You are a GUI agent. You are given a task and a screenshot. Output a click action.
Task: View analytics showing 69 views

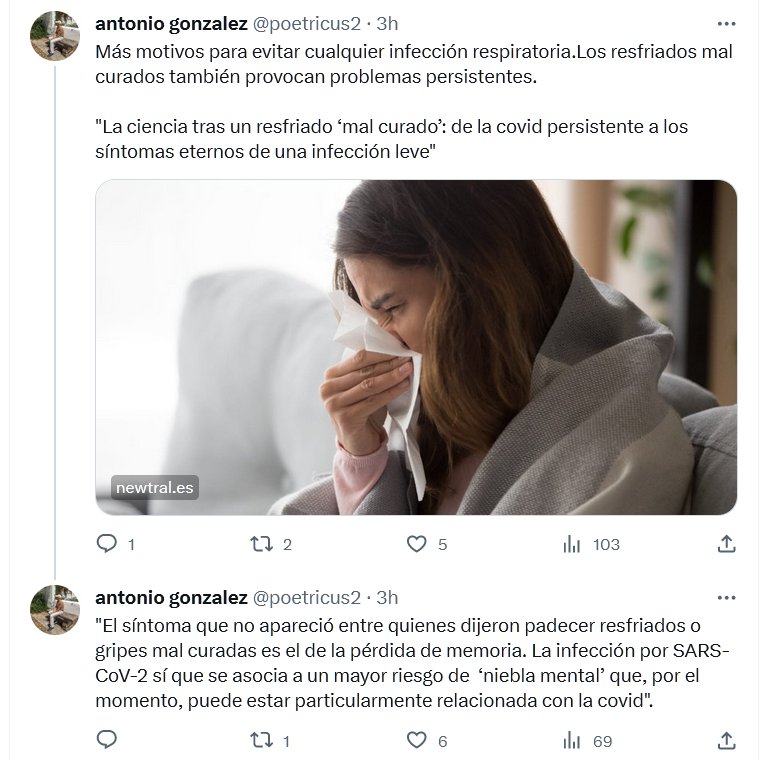(573, 741)
